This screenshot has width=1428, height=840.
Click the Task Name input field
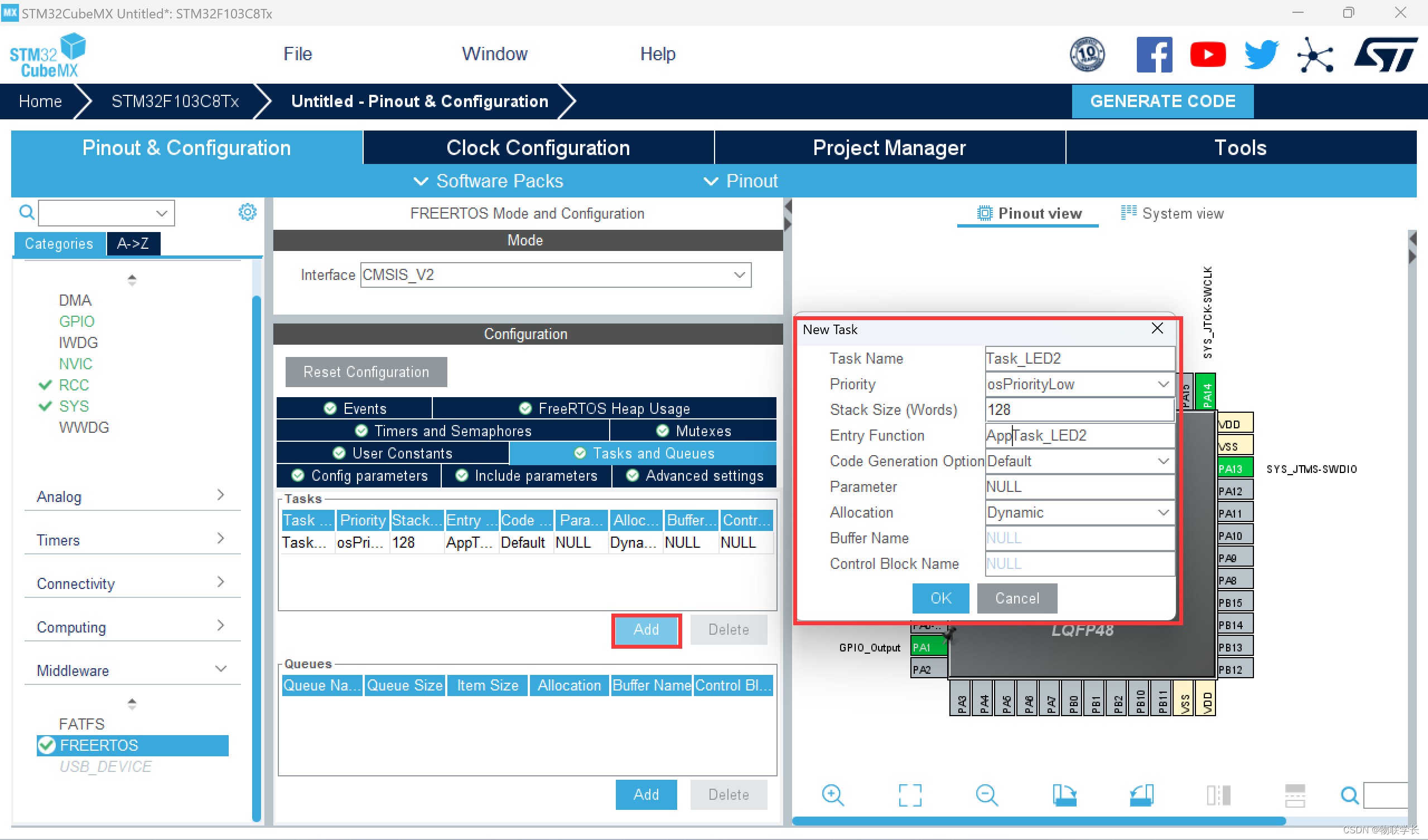[1079, 358]
